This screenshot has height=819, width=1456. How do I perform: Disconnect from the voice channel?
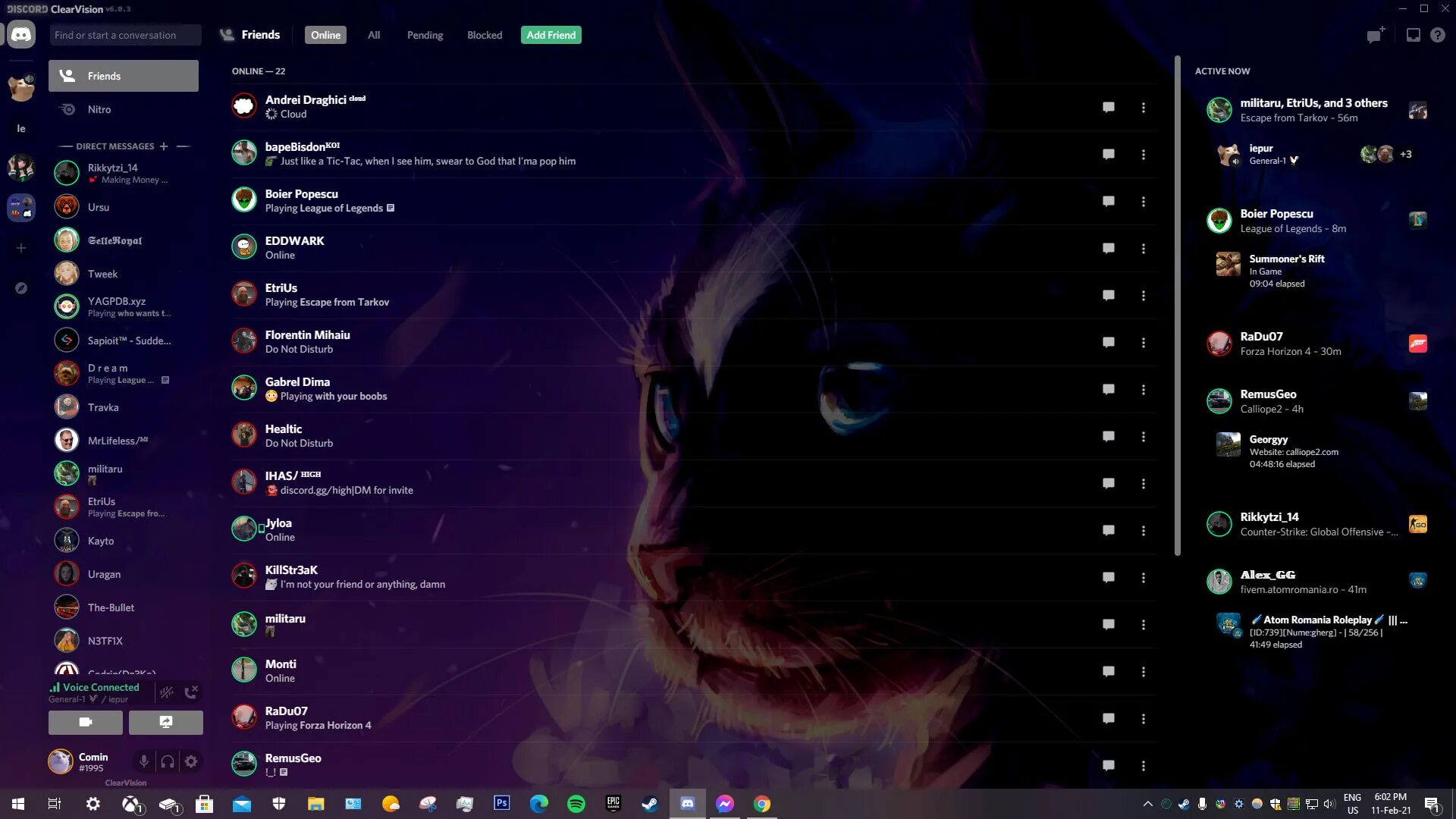click(x=191, y=692)
